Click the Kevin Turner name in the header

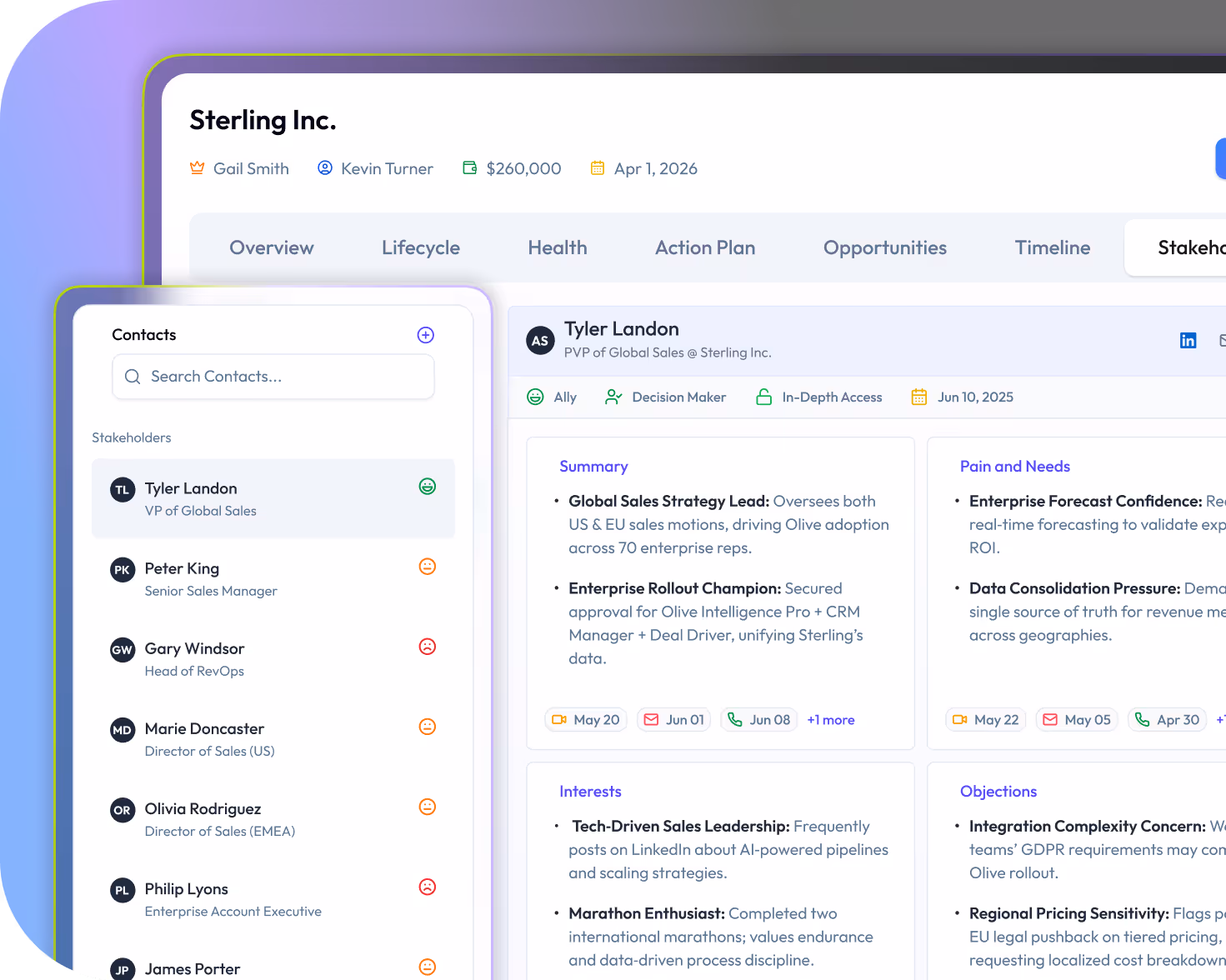(x=387, y=168)
